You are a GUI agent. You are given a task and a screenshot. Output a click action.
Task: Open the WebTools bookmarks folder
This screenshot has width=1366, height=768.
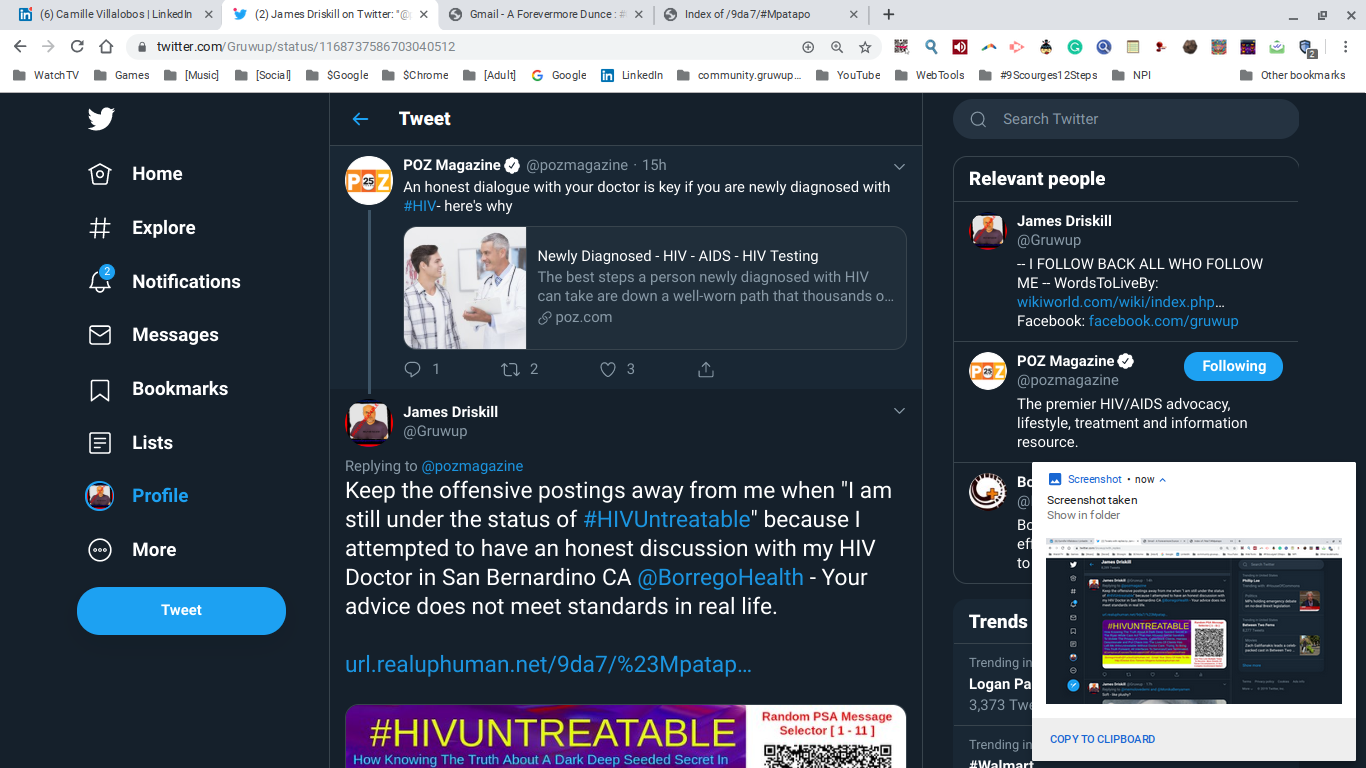pos(928,75)
